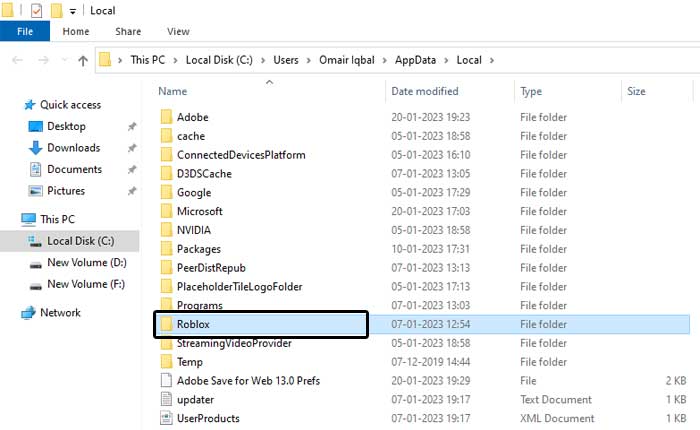
Task: Expand chevron after Local Disk (C:) breadcrumb
Action: click(x=263, y=60)
